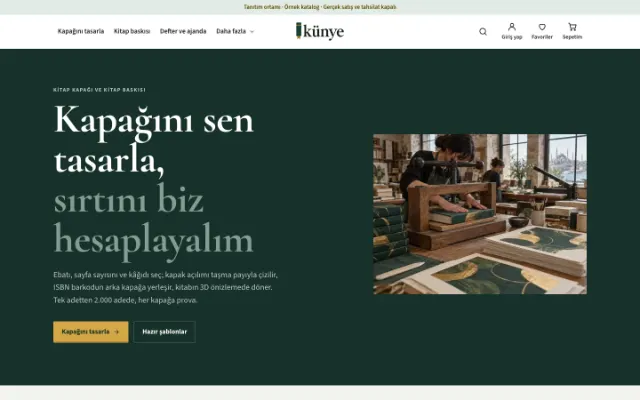Open Kapağını tasarla nav item
Viewport: 640px width, 400px height.
click(x=81, y=31)
